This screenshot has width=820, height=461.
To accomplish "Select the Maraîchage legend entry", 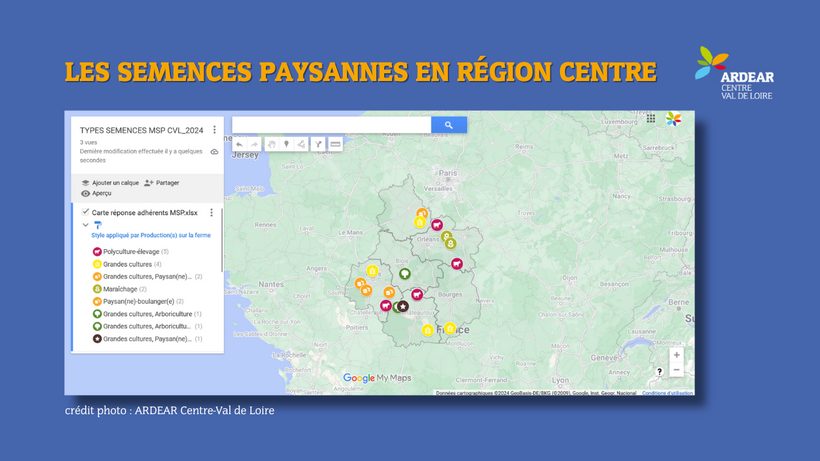I will click(120, 289).
